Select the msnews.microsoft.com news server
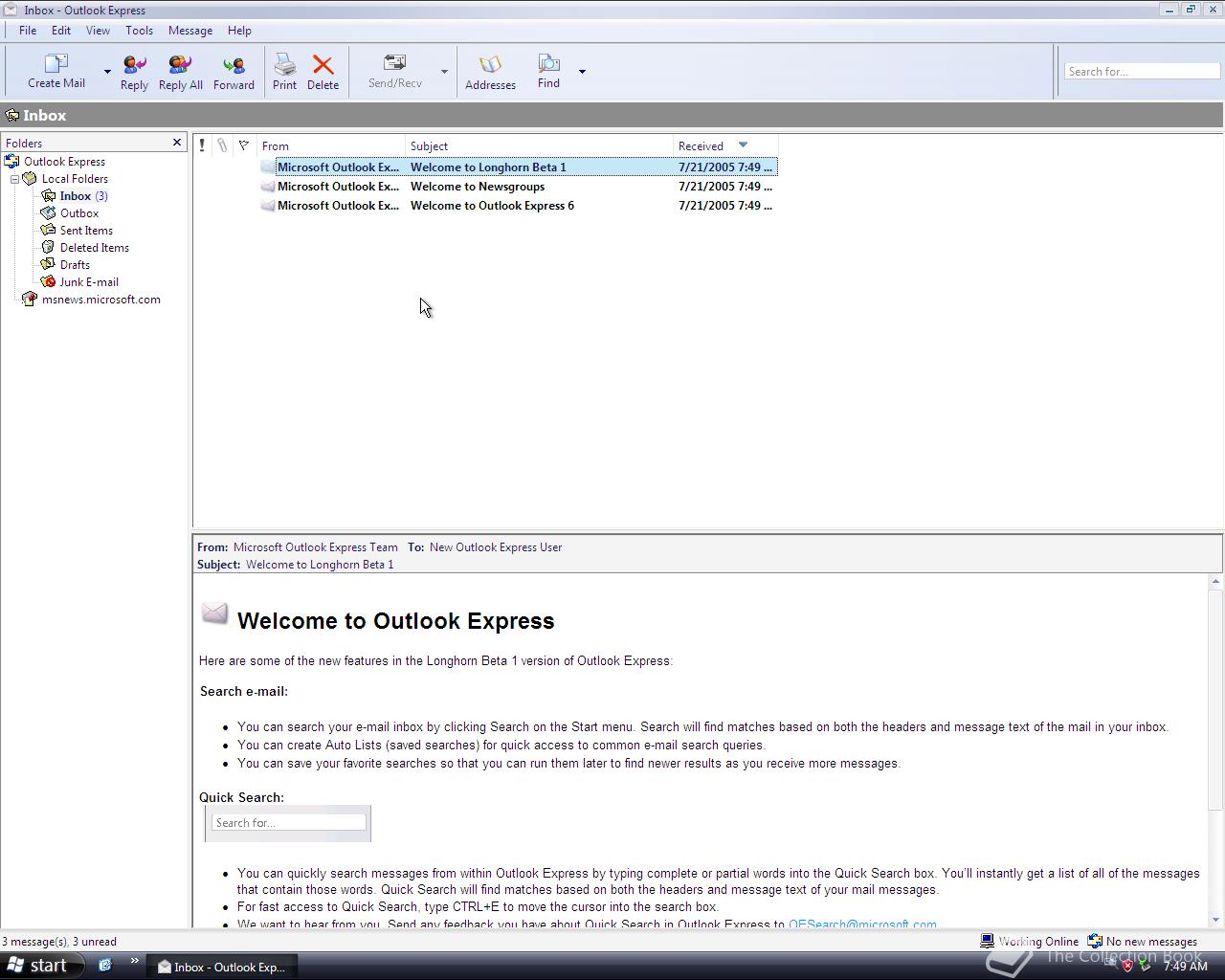 pyautogui.click(x=101, y=300)
